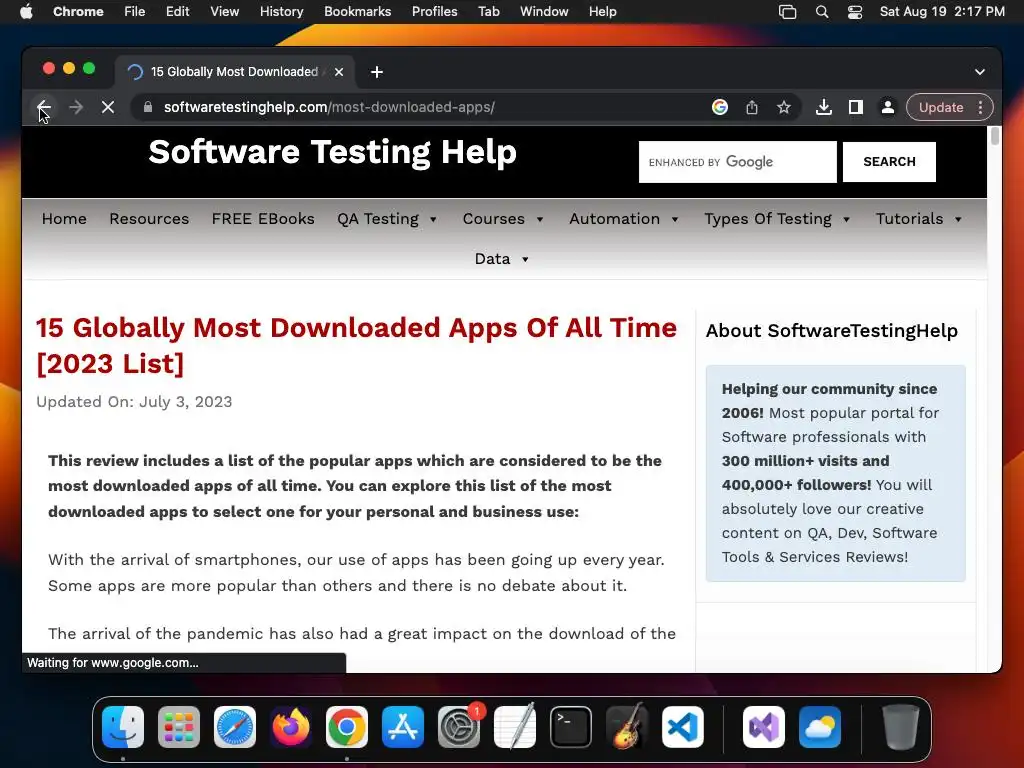1024x768 pixels.
Task: Open a new tab with plus button
Action: click(x=377, y=72)
